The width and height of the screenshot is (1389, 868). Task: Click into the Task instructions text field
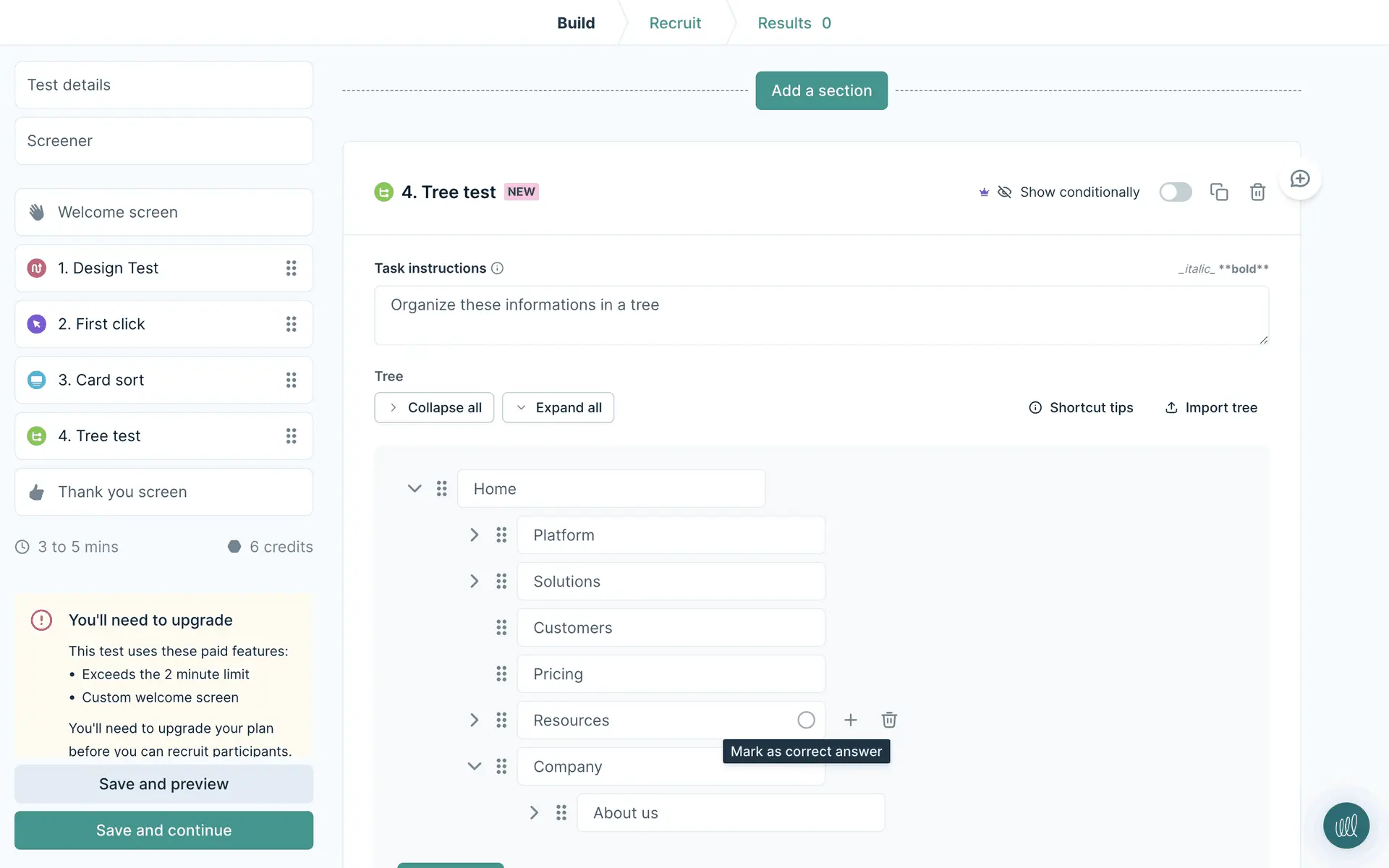[820, 315]
